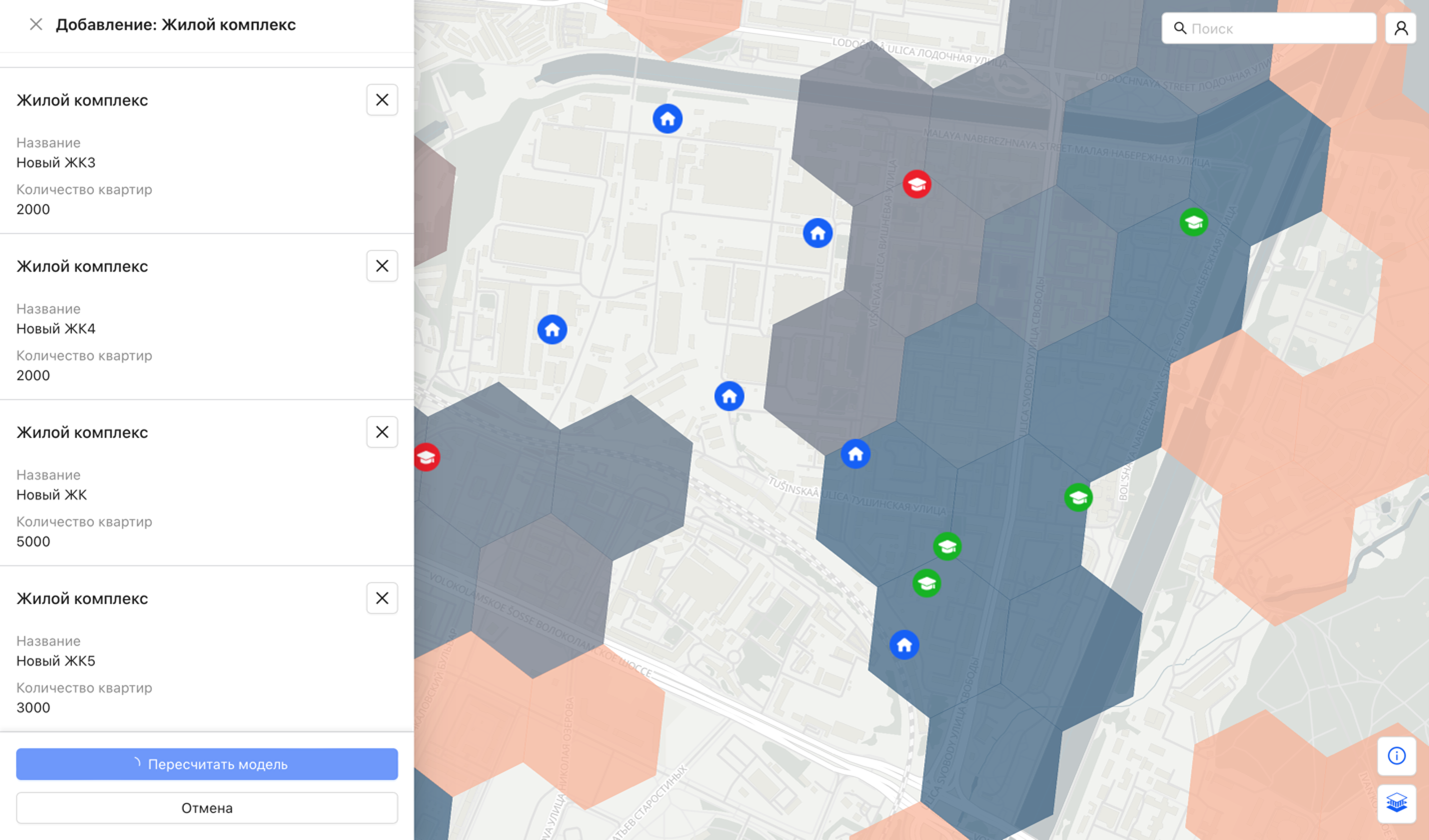Select the topmost green school marker
The height and width of the screenshot is (840, 1429).
pos(1192,222)
